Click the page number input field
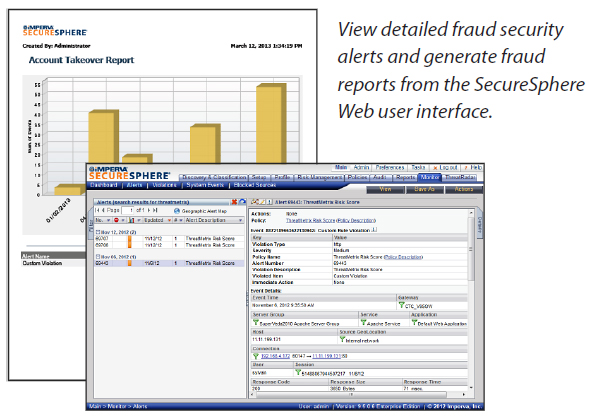This screenshot has height=418, width=589. [x=128, y=211]
